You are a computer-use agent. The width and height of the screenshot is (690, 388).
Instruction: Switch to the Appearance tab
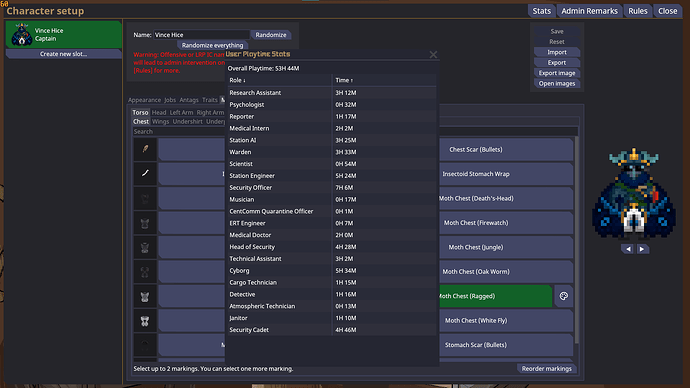tap(144, 100)
